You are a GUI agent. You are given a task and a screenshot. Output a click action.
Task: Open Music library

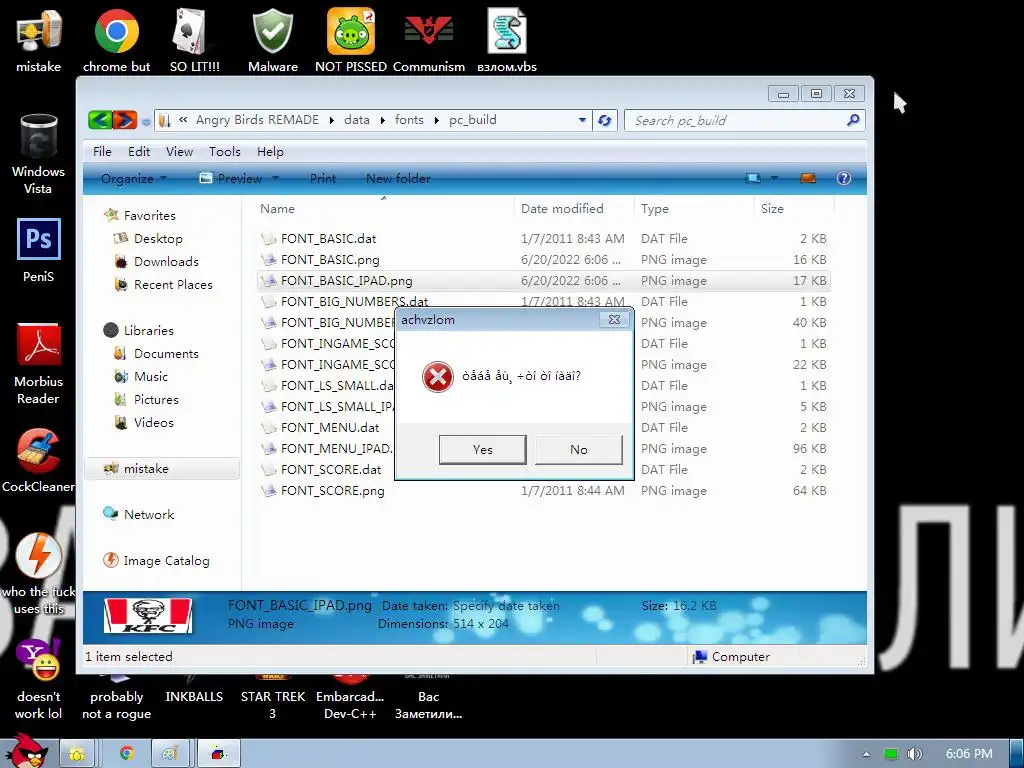pyautogui.click(x=151, y=376)
